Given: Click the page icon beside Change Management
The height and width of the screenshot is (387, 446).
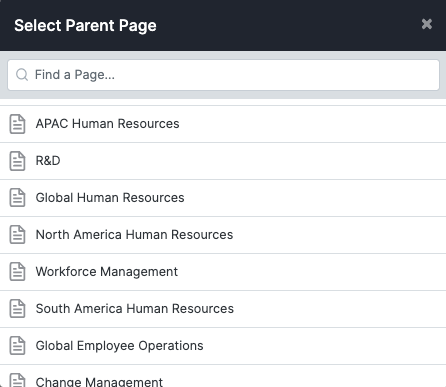Looking at the screenshot, I should point(17,380).
